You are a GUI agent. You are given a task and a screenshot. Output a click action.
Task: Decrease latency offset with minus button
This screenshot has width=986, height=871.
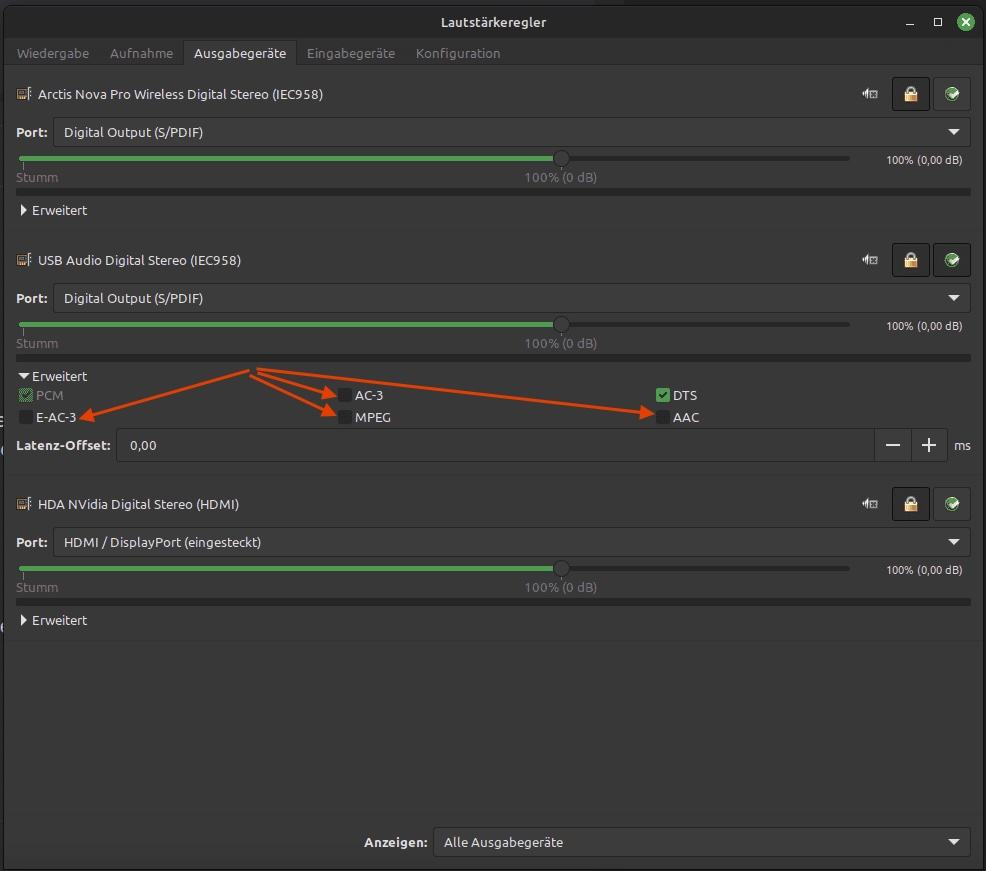[892, 446]
